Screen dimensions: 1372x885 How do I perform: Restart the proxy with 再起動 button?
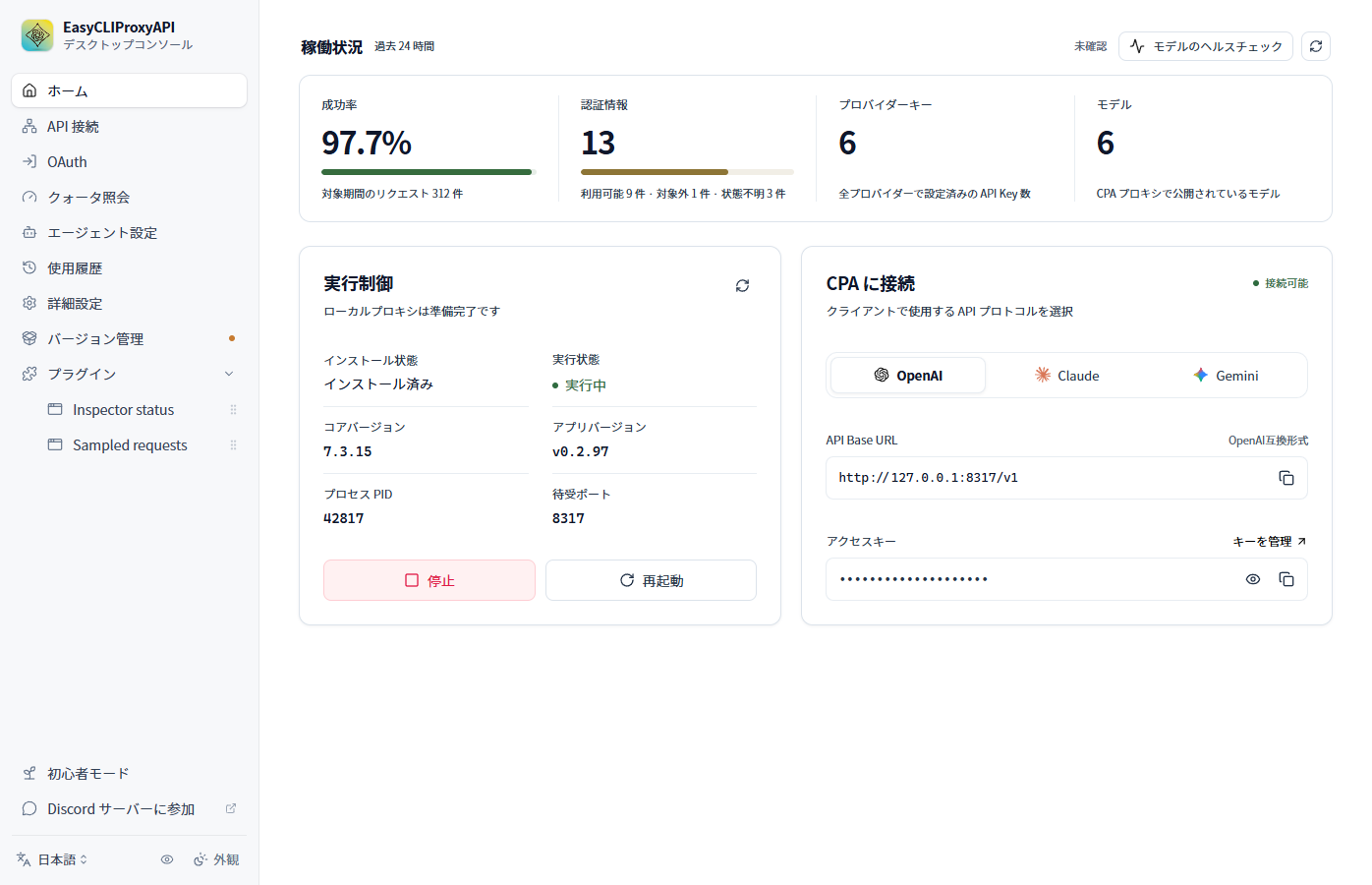(x=651, y=580)
